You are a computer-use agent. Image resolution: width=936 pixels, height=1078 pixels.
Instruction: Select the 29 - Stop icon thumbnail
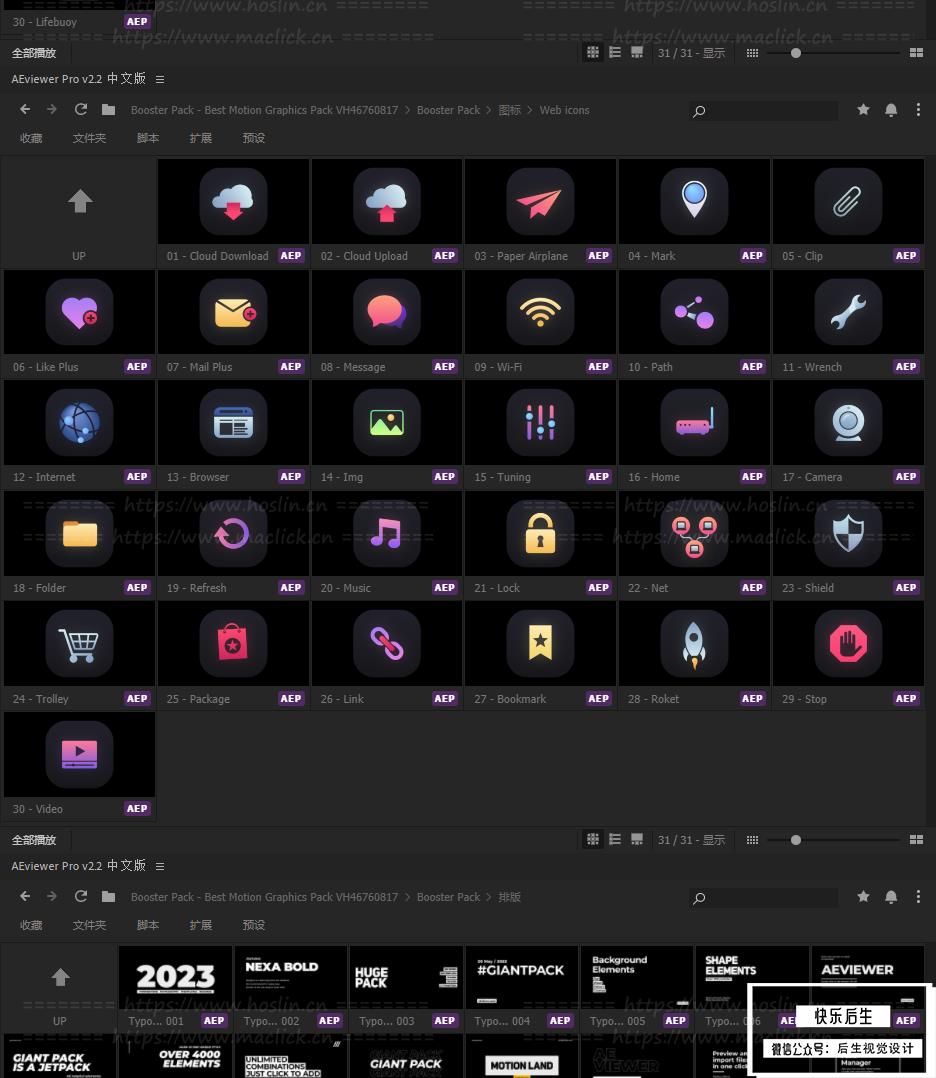tap(848, 644)
